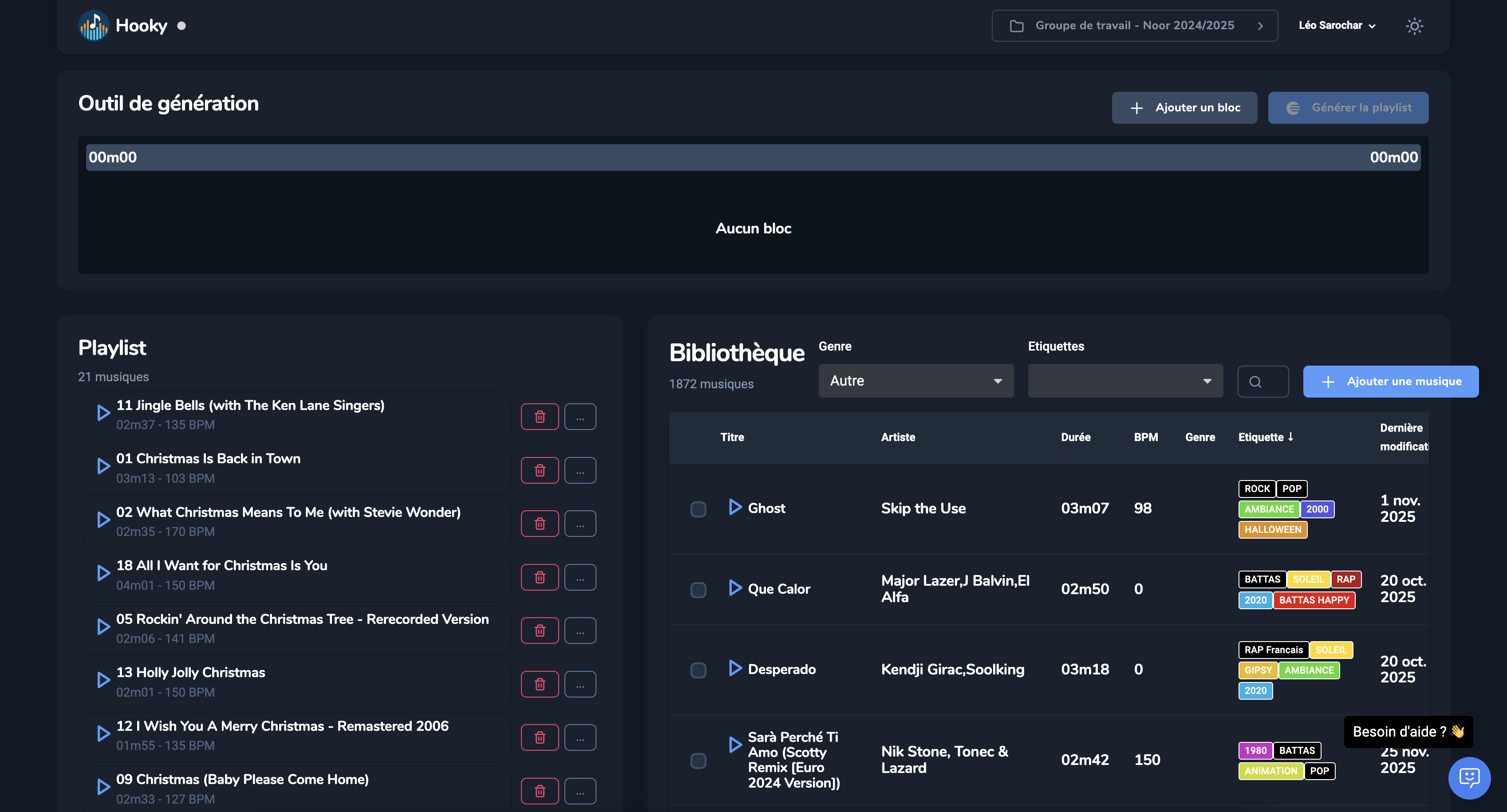Expand the Etiquettes filter dropdown
This screenshot has width=1507, height=812.
1125,382
